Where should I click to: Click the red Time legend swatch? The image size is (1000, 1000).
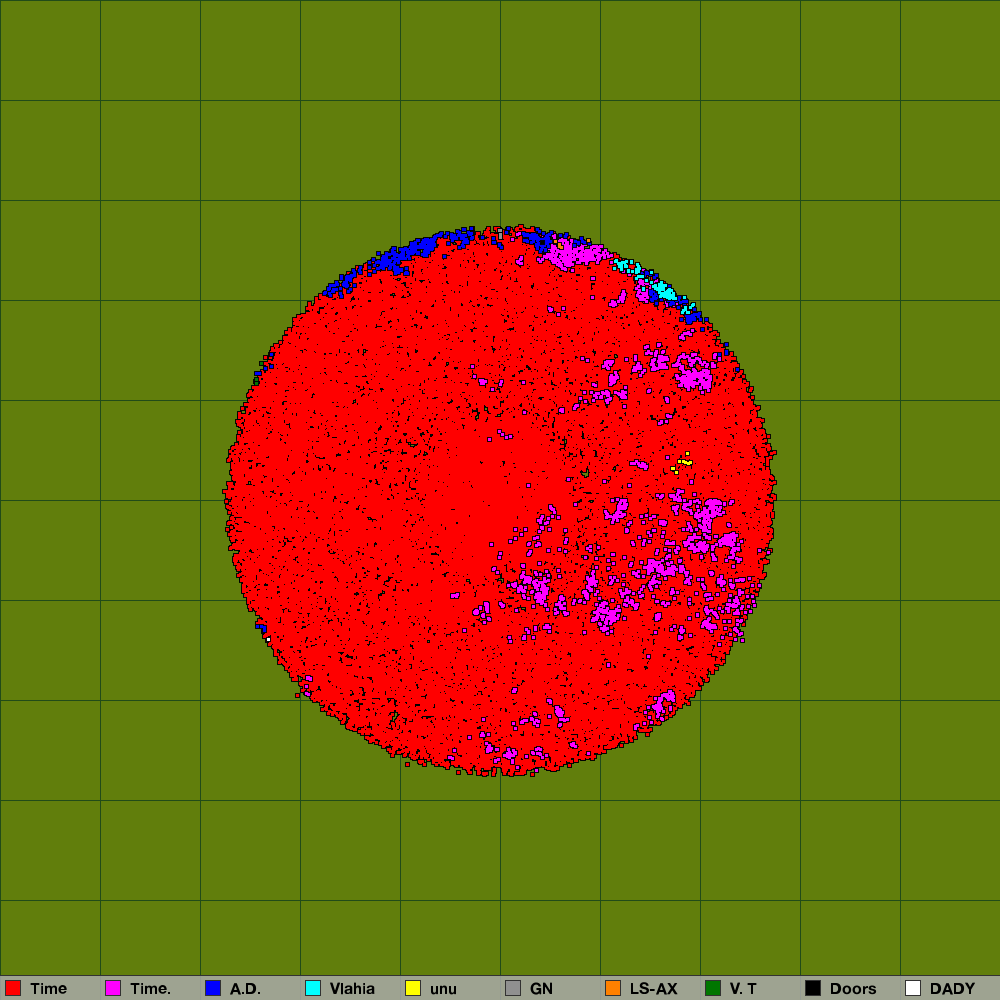pyautogui.click(x=13, y=988)
